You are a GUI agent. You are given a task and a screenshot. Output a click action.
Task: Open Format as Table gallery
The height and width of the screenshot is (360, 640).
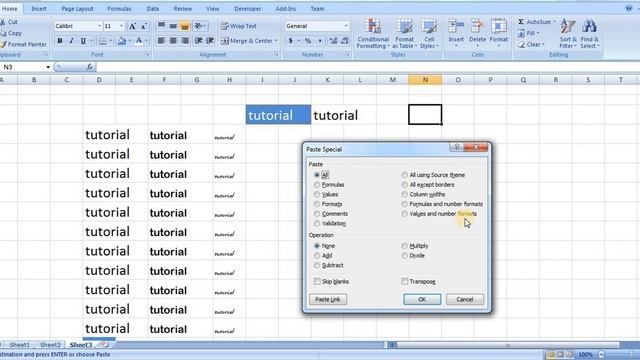click(x=404, y=34)
